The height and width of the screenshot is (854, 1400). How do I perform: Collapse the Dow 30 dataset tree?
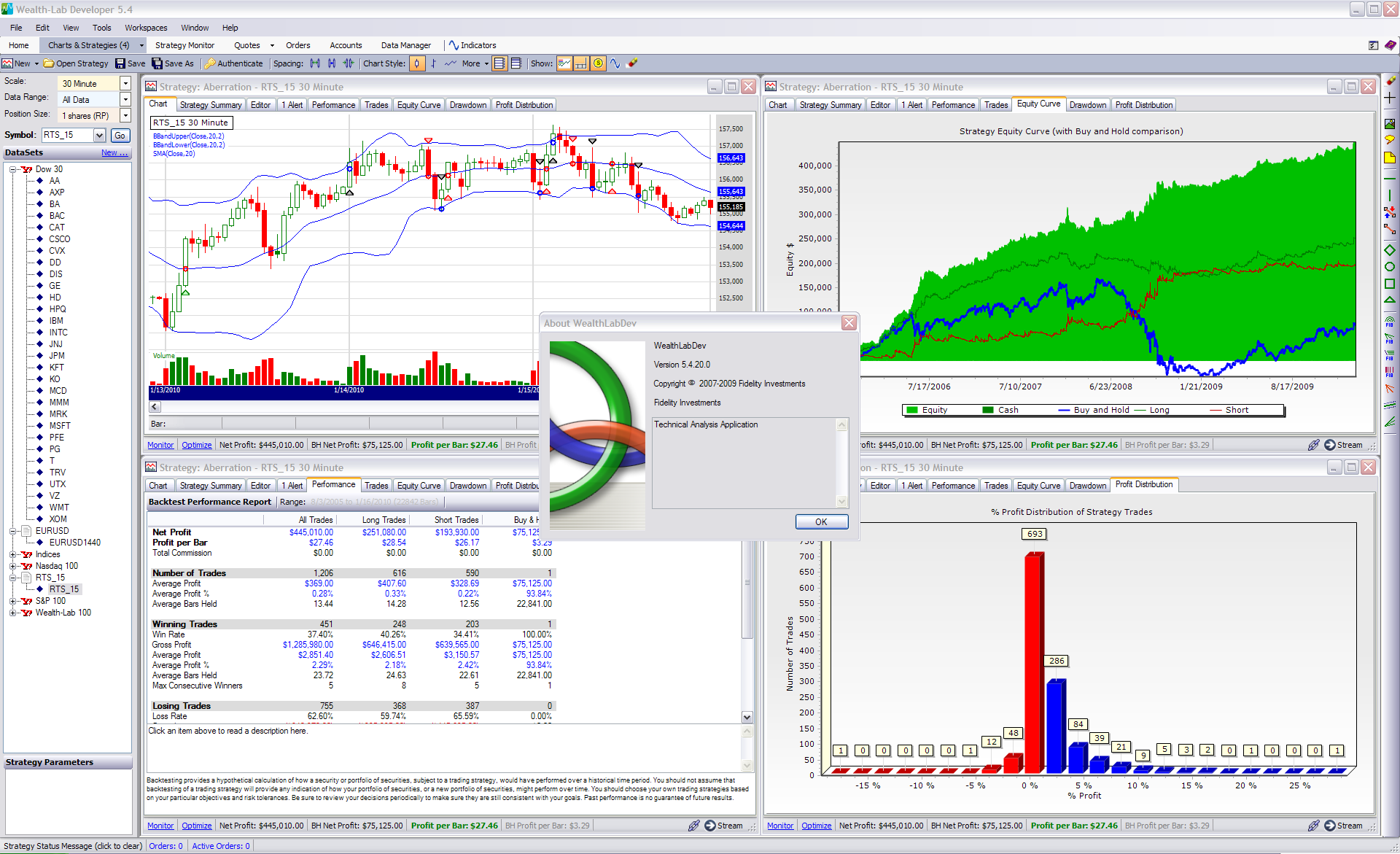[12, 169]
